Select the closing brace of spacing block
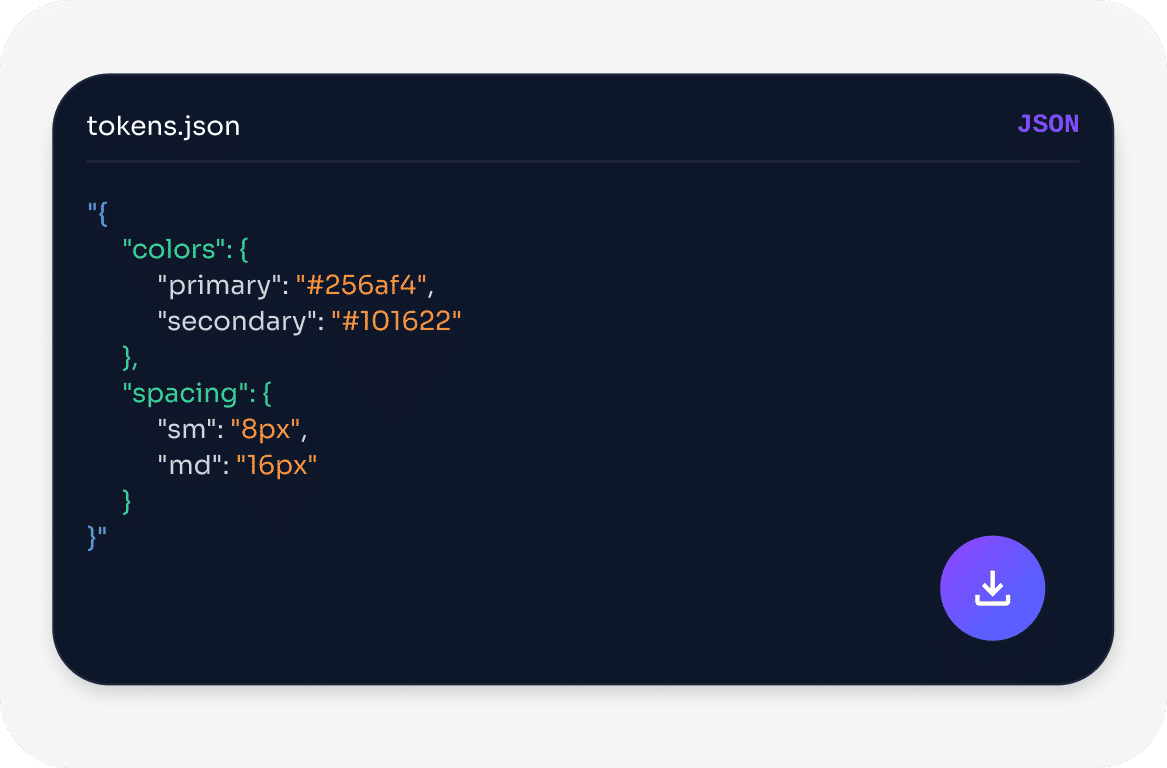This screenshot has width=1167, height=768. pos(125,501)
